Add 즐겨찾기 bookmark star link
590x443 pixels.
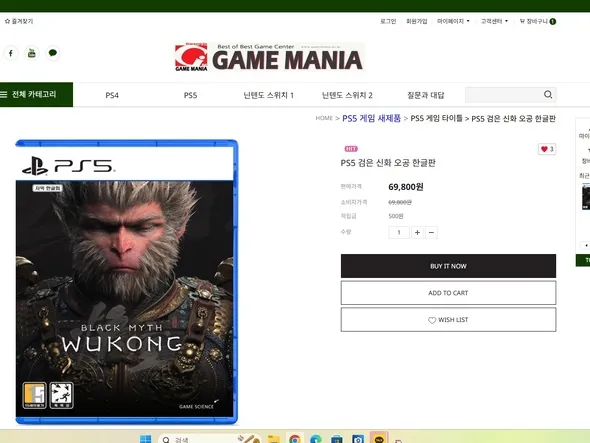19,21
